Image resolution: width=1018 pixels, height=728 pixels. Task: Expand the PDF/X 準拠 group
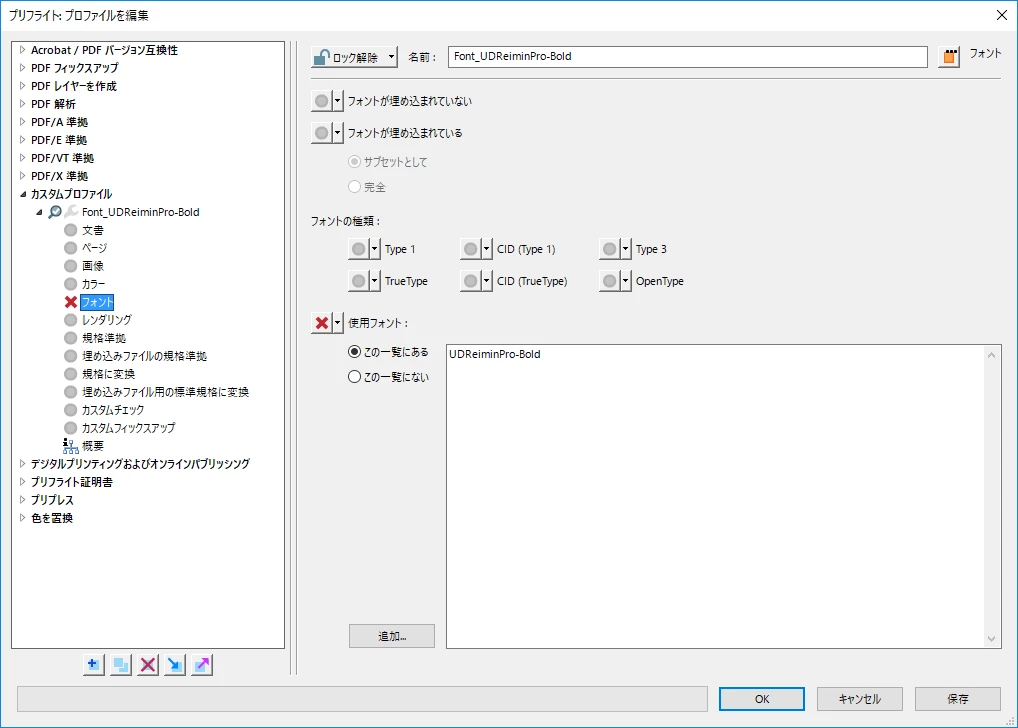point(22,175)
